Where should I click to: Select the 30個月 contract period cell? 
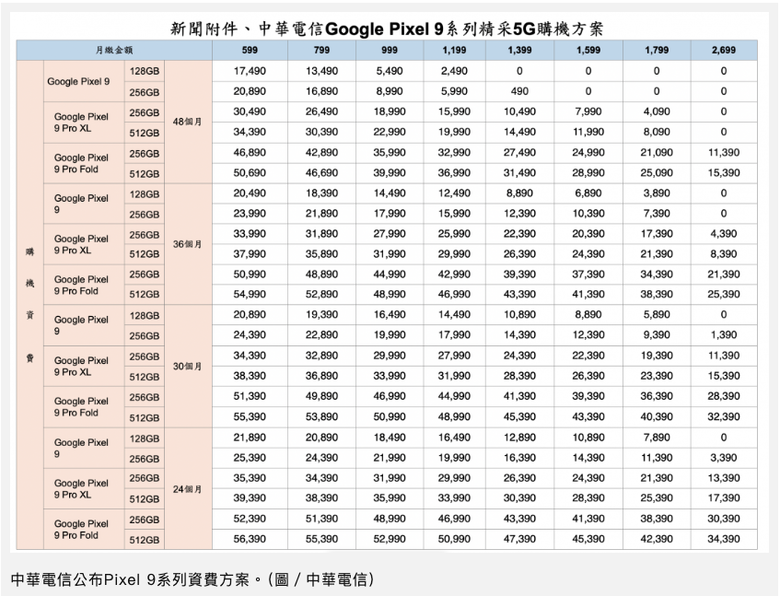[x=188, y=367]
